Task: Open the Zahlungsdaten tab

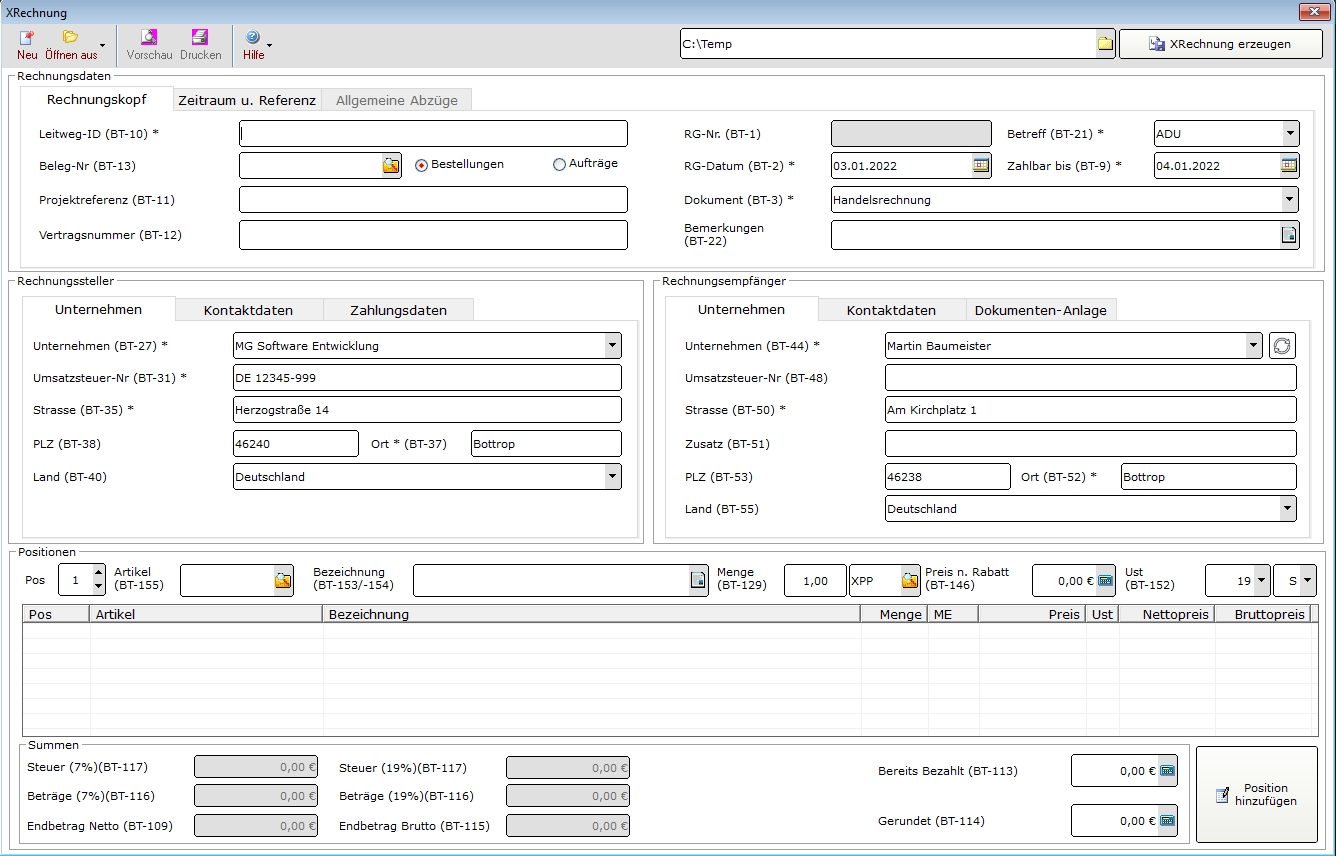Action: 398,310
